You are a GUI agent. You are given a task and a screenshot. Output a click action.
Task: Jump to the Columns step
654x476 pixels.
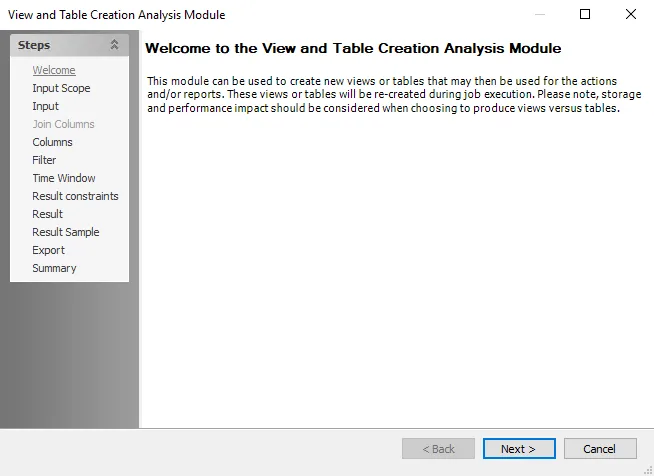pos(52,142)
